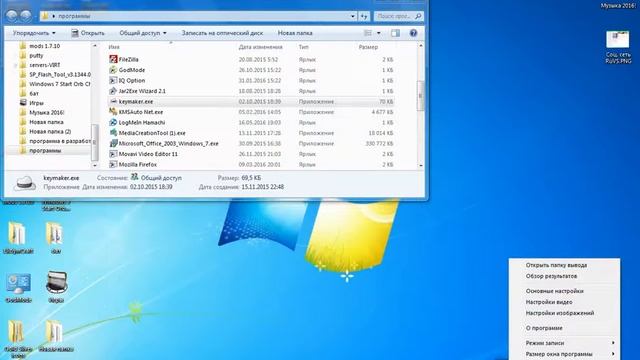This screenshot has width=640, height=360.
Task: Select the Игры item icon in tree
Action: pos(23,103)
